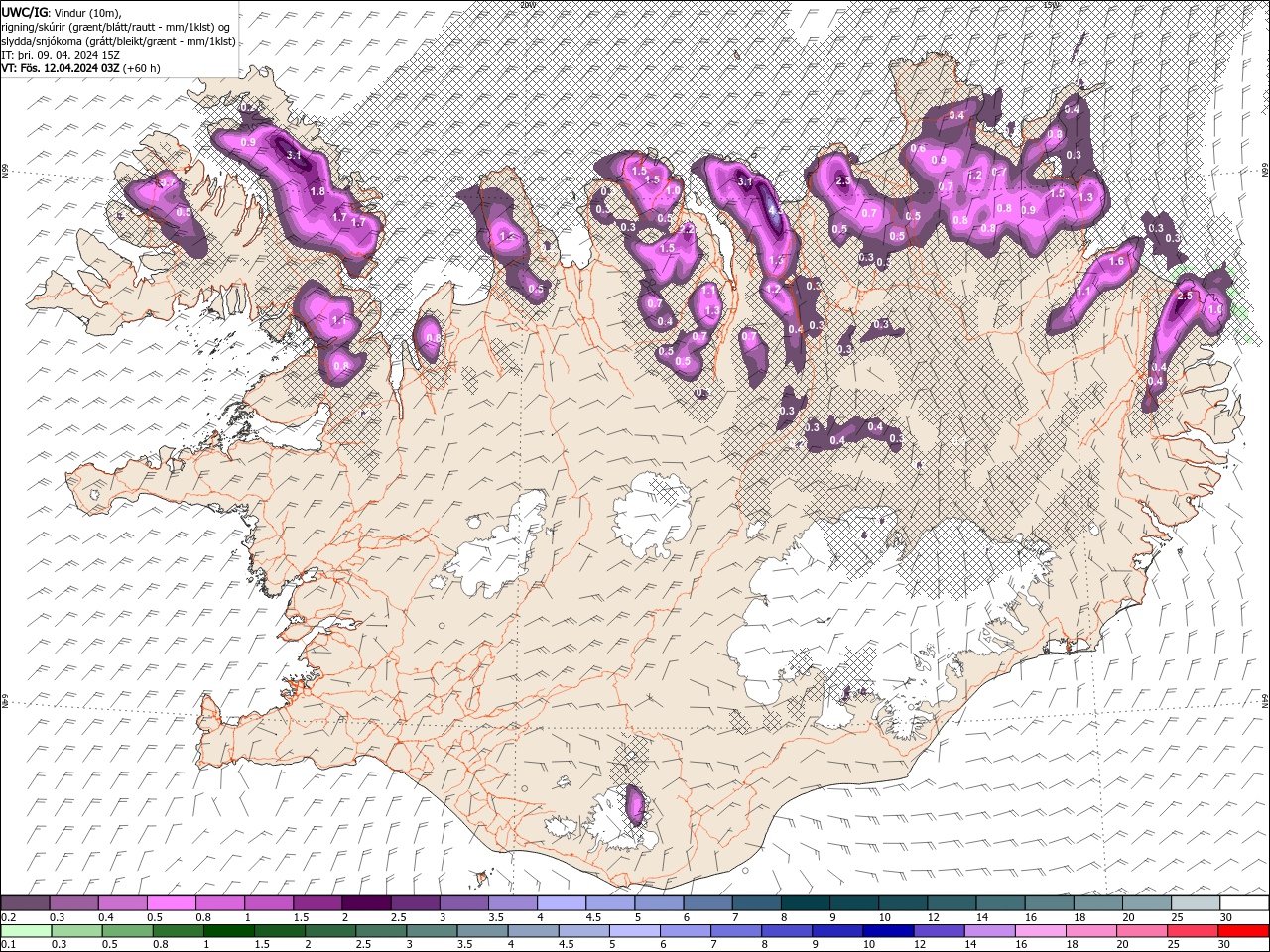Pick lower-row swatch starting at 5
This screenshot has width=1270, height=952.
(635, 931)
